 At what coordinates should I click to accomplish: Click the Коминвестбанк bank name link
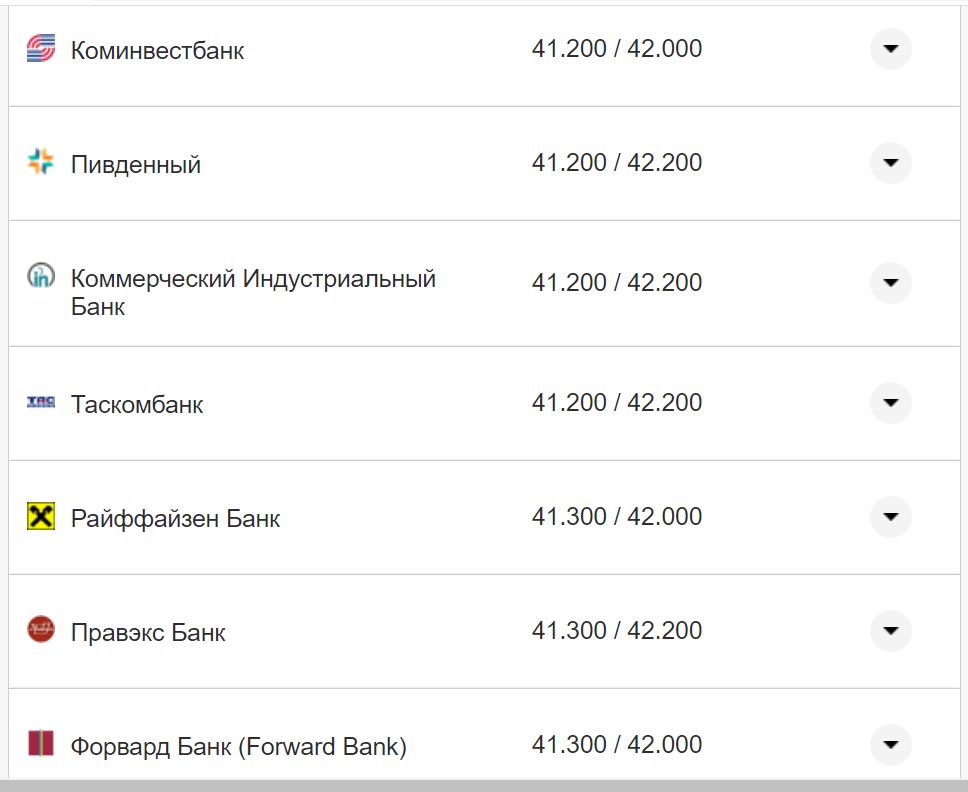[156, 50]
